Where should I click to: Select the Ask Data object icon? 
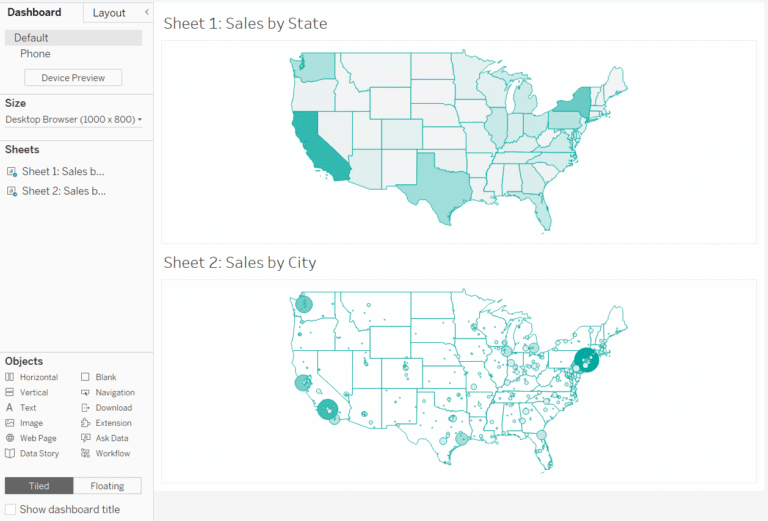click(86, 438)
